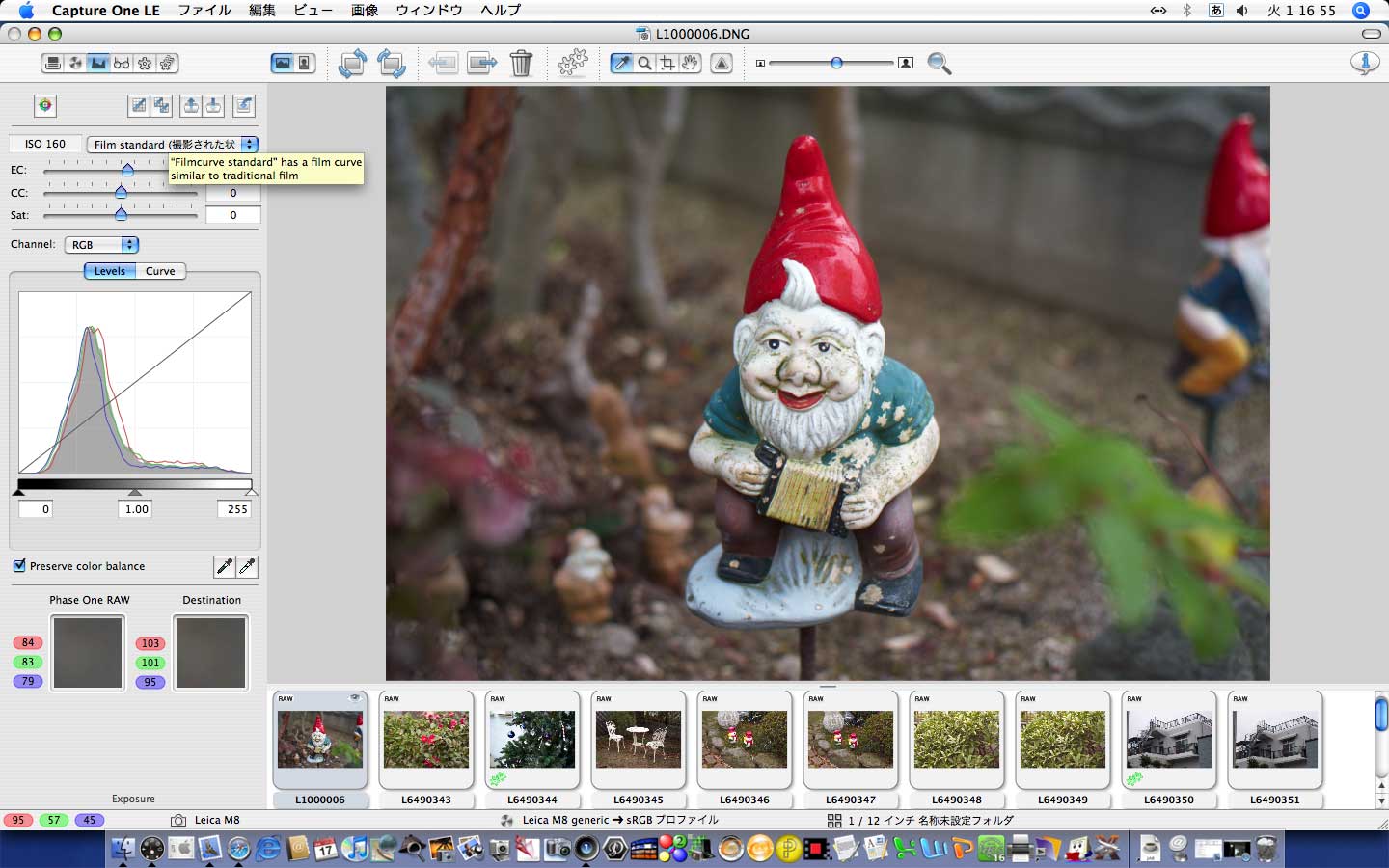Screen dimensions: 1389x868
Task: Open the Channel RGB dropdown
Action: (102, 245)
